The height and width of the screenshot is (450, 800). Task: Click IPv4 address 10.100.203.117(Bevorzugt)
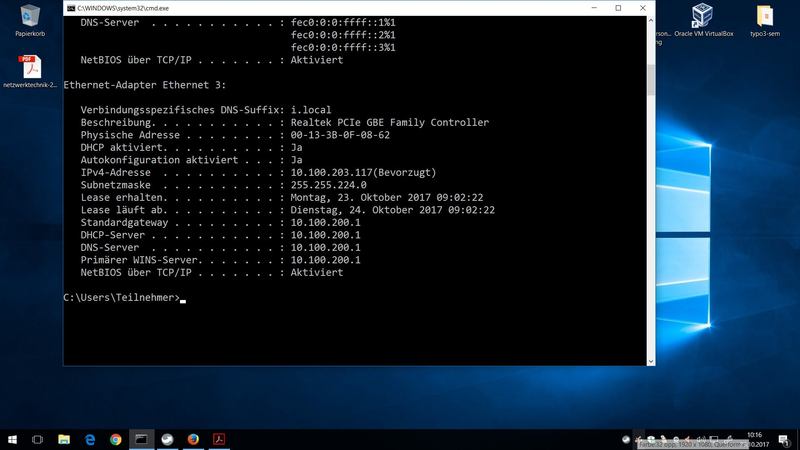pyautogui.click(x=364, y=172)
